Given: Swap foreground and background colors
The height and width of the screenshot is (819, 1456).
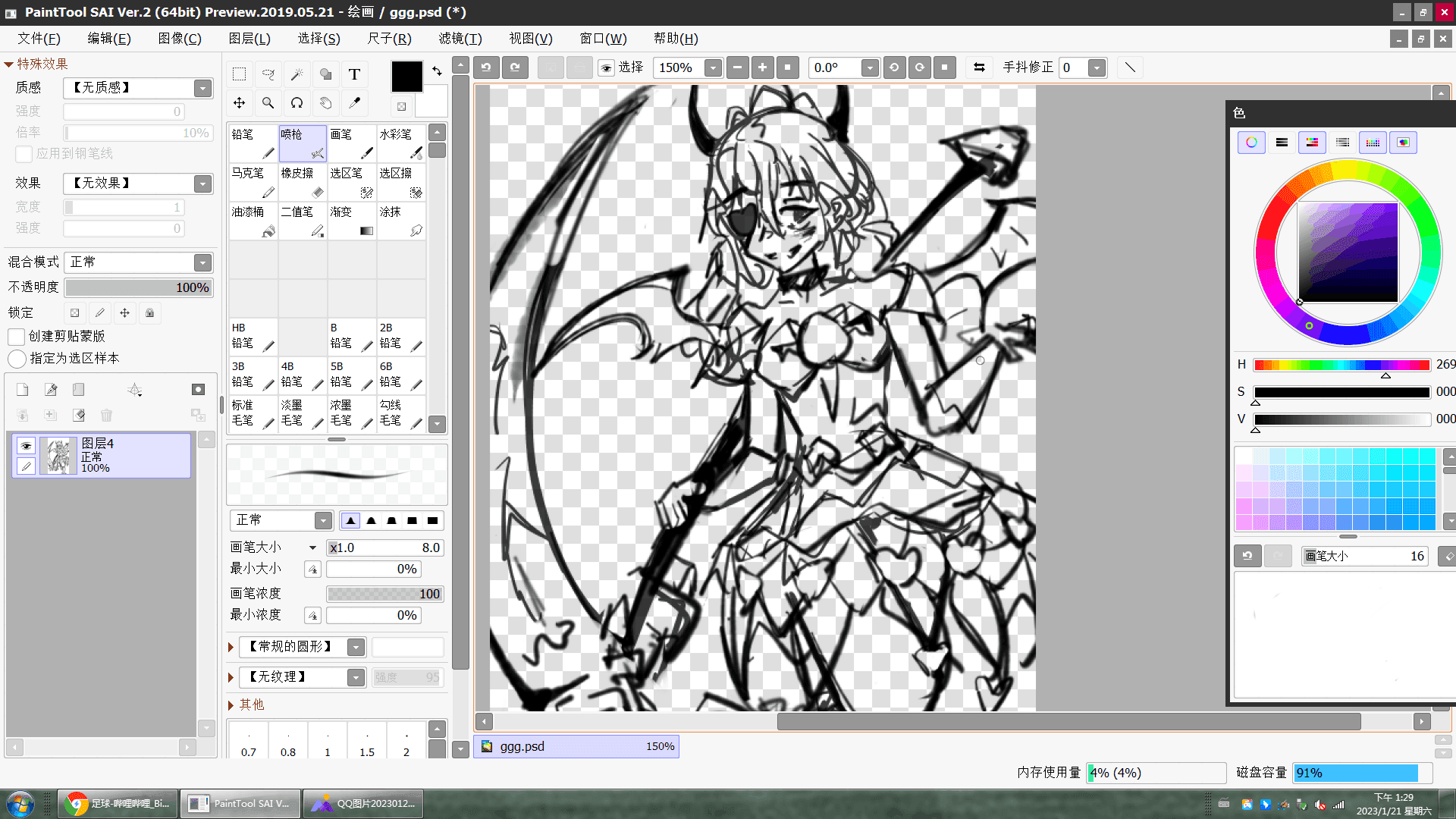Looking at the screenshot, I should pos(437,71).
